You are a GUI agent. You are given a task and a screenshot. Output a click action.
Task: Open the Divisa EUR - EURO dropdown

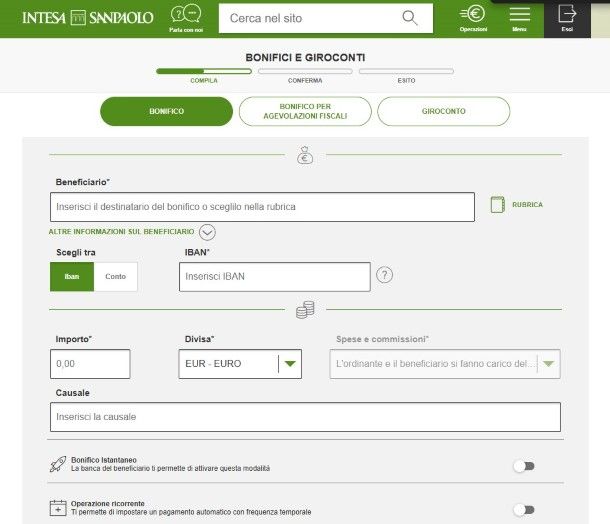click(x=240, y=364)
